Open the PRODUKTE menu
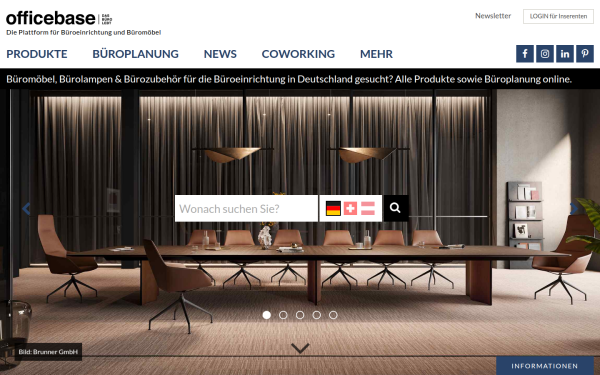 click(37, 54)
